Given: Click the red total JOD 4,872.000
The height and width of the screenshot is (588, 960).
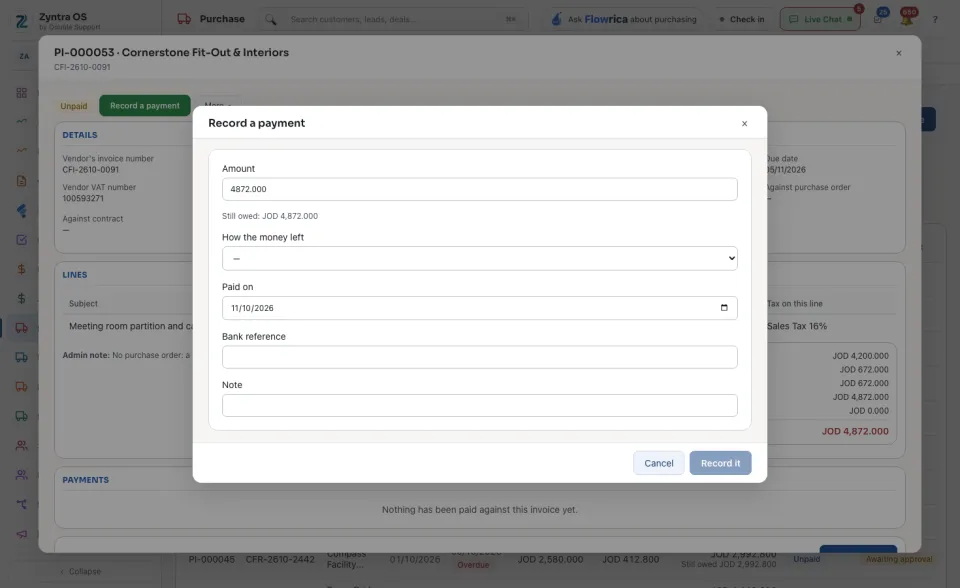Looking at the screenshot, I should click(855, 431).
